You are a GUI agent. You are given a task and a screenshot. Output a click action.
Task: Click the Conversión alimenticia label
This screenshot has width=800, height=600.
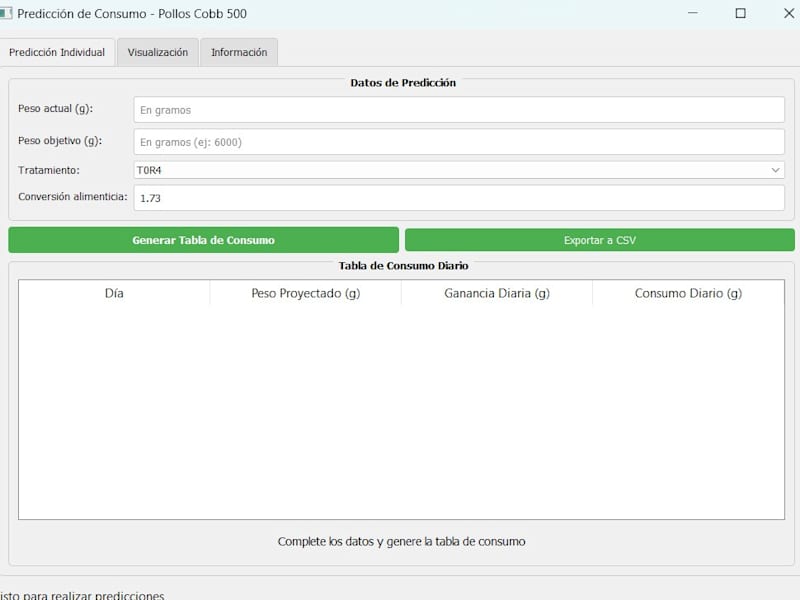pos(73,196)
